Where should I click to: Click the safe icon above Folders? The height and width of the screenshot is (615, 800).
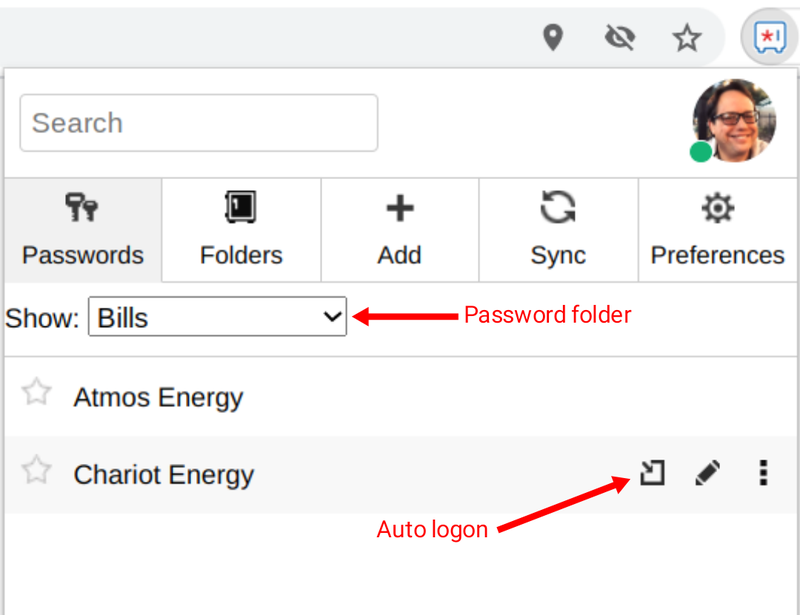point(241,207)
